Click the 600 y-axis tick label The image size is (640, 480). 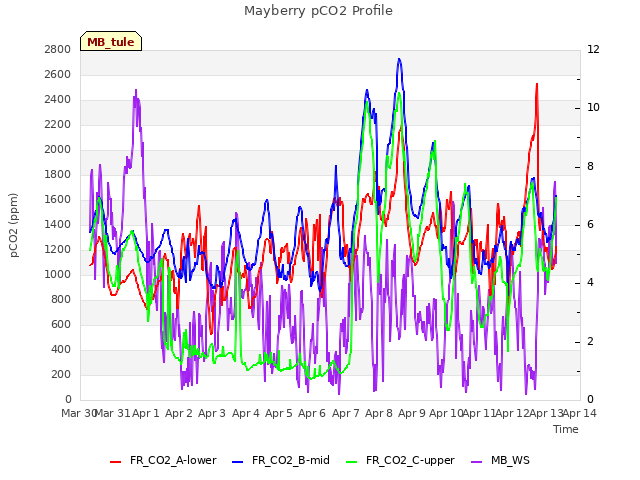click(x=61, y=324)
